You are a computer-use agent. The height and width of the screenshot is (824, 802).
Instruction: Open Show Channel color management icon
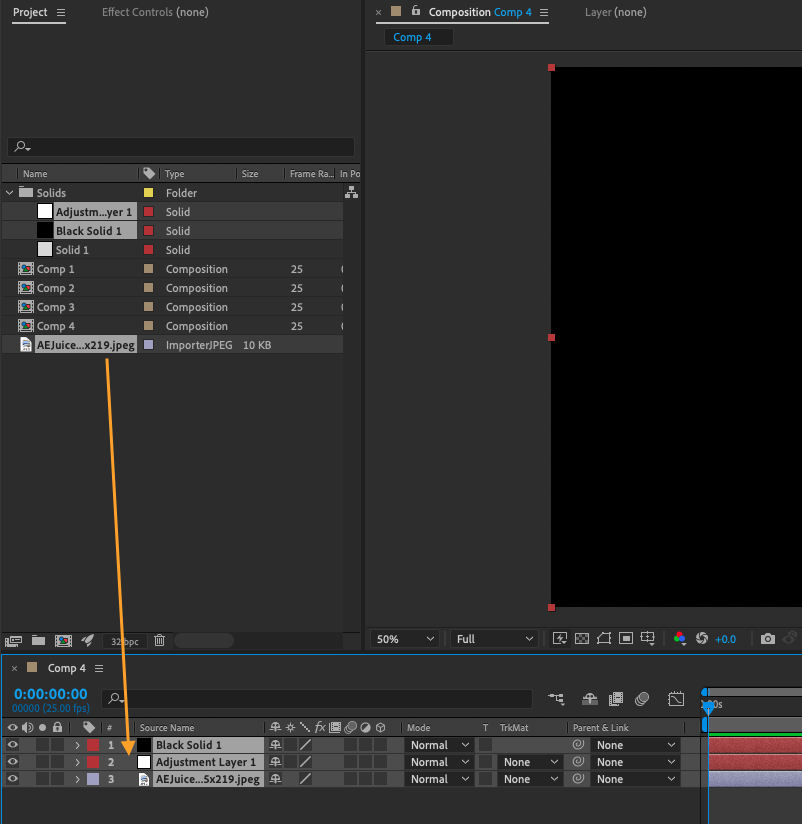click(679, 638)
